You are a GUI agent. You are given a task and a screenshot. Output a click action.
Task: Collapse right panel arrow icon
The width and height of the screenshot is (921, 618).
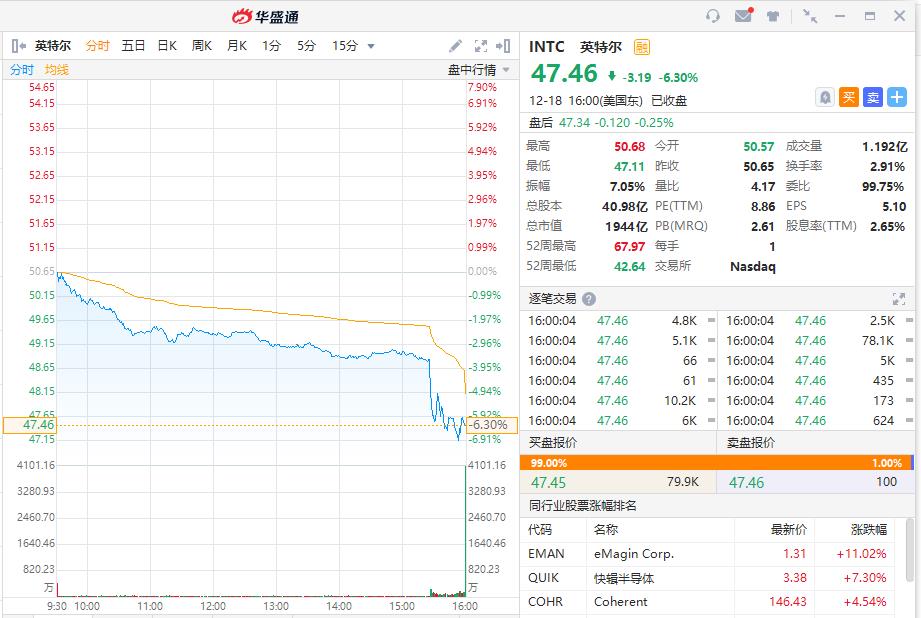503,46
